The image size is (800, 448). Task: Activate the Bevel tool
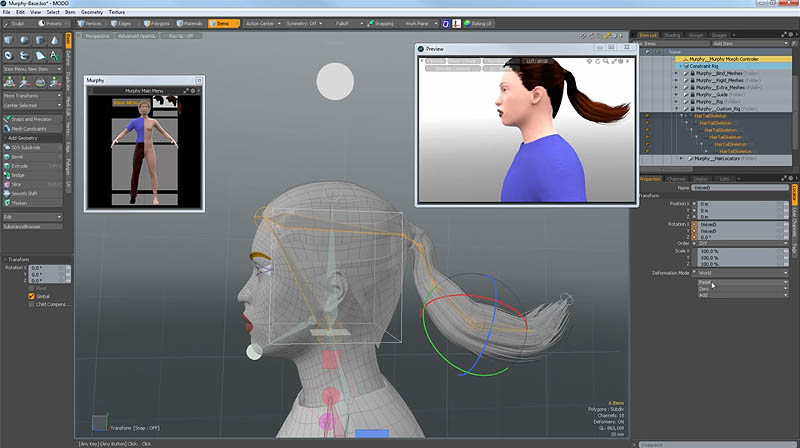[17, 156]
